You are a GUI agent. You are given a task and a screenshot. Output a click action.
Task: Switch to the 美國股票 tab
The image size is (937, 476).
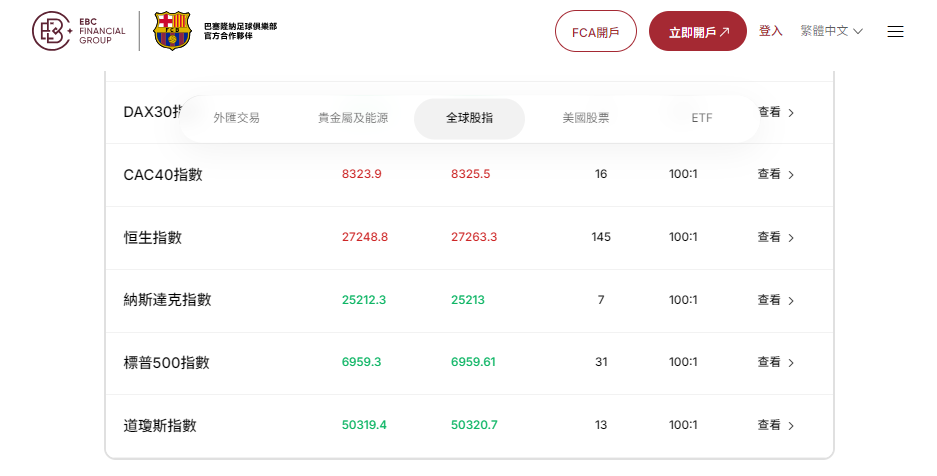pyautogui.click(x=586, y=118)
